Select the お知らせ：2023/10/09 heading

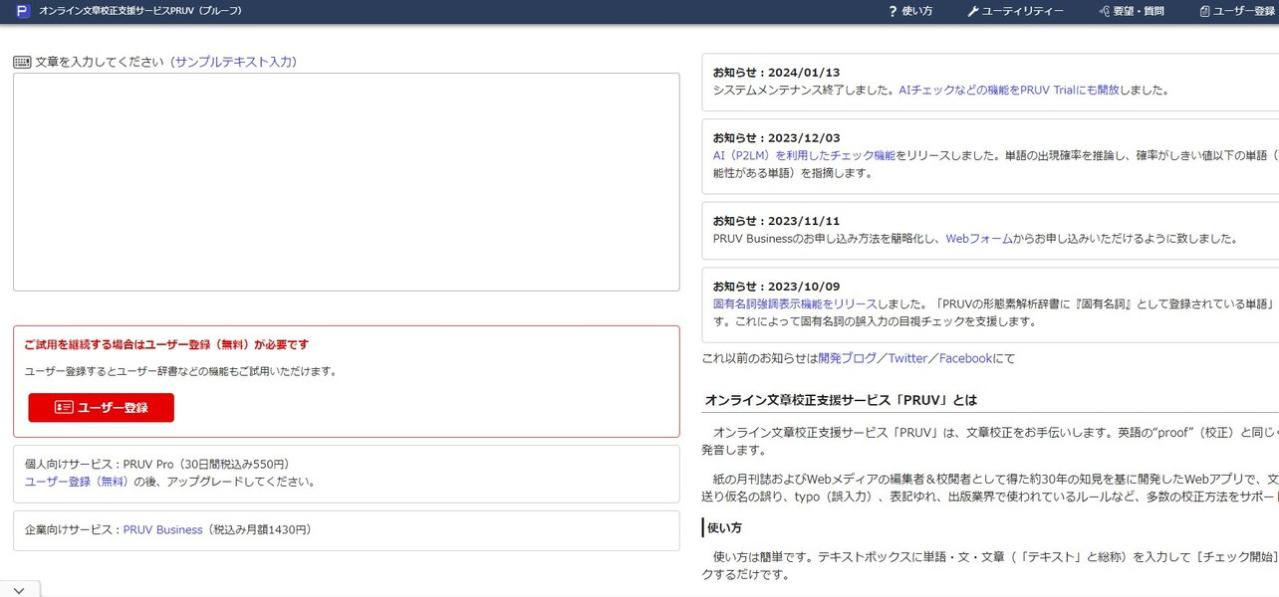tap(776, 287)
